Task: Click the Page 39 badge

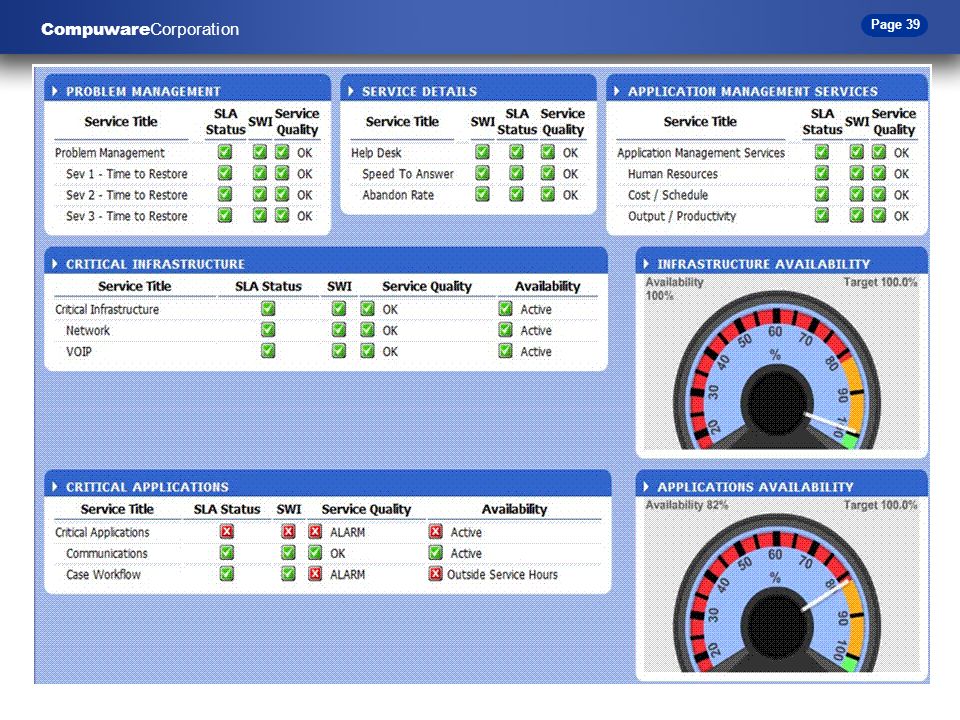Action: coord(894,24)
